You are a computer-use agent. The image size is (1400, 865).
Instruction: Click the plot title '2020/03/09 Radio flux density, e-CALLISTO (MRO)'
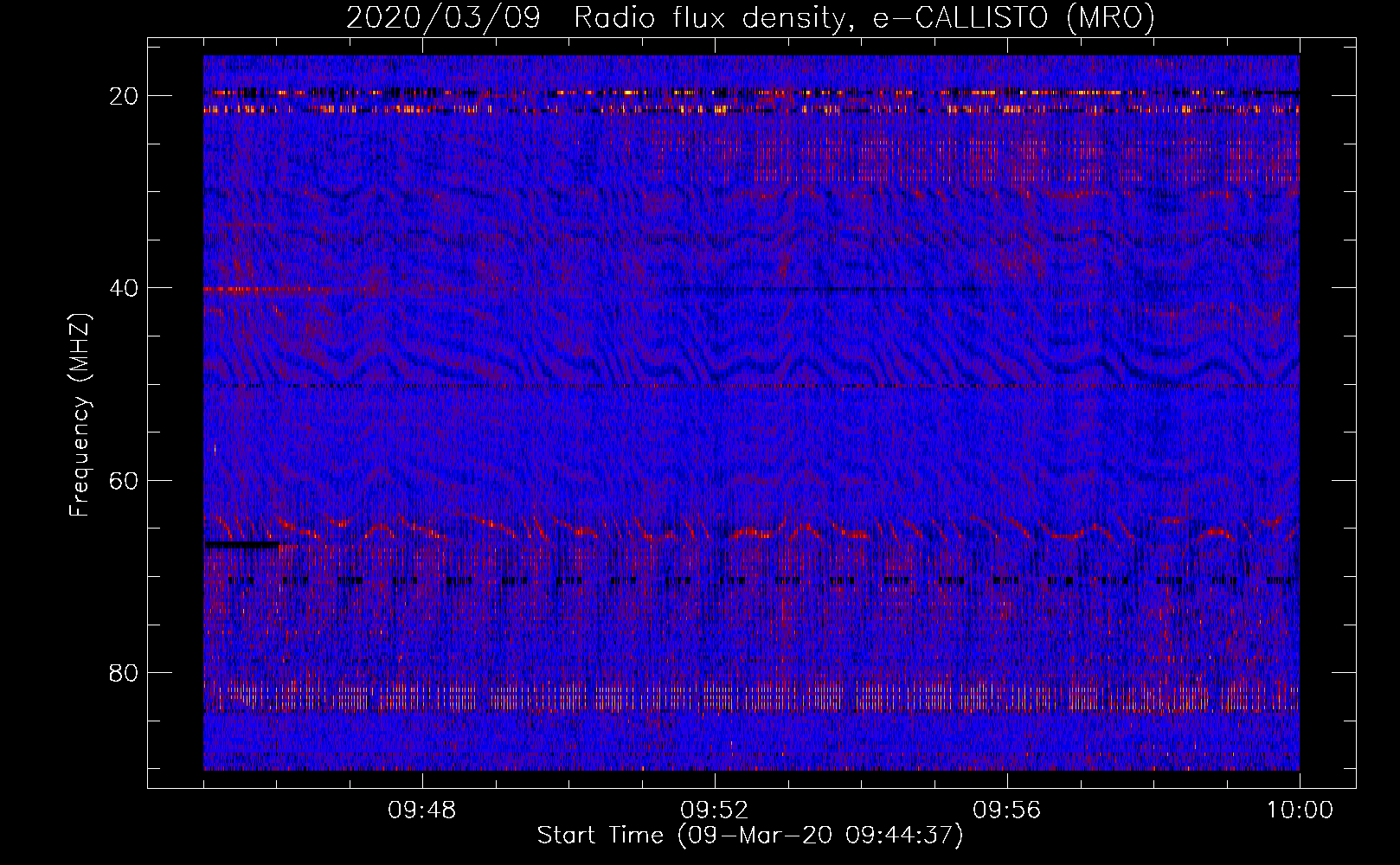[750, 17]
